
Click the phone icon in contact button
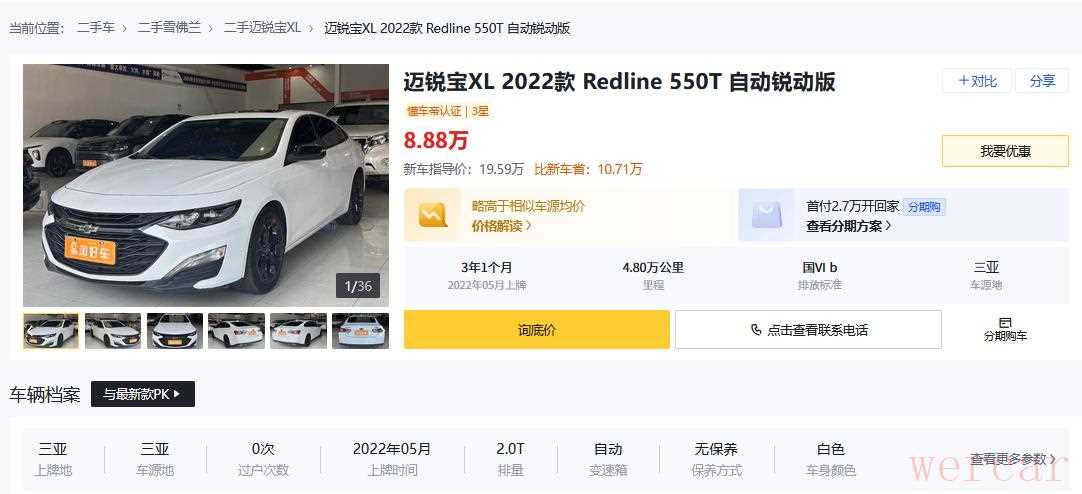pyautogui.click(x=756, y=330)
